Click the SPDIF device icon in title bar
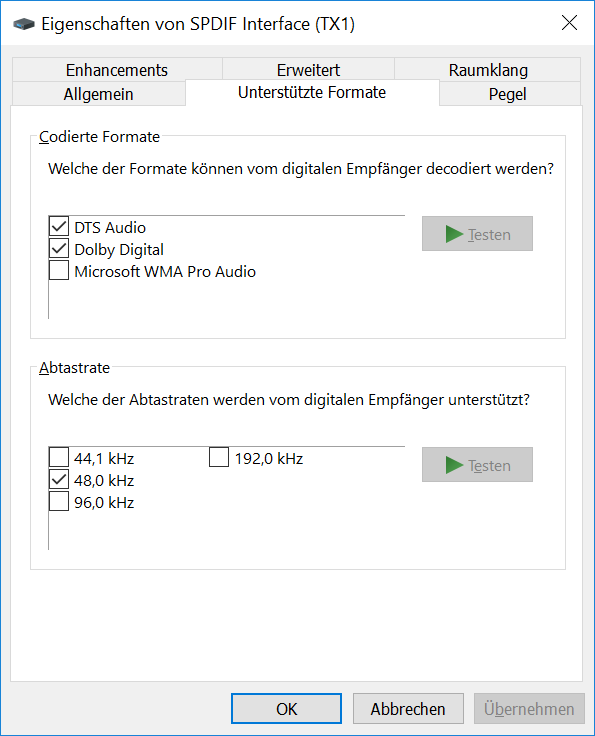This screenshot has width=595, height=736. click(x=24, y=23)
